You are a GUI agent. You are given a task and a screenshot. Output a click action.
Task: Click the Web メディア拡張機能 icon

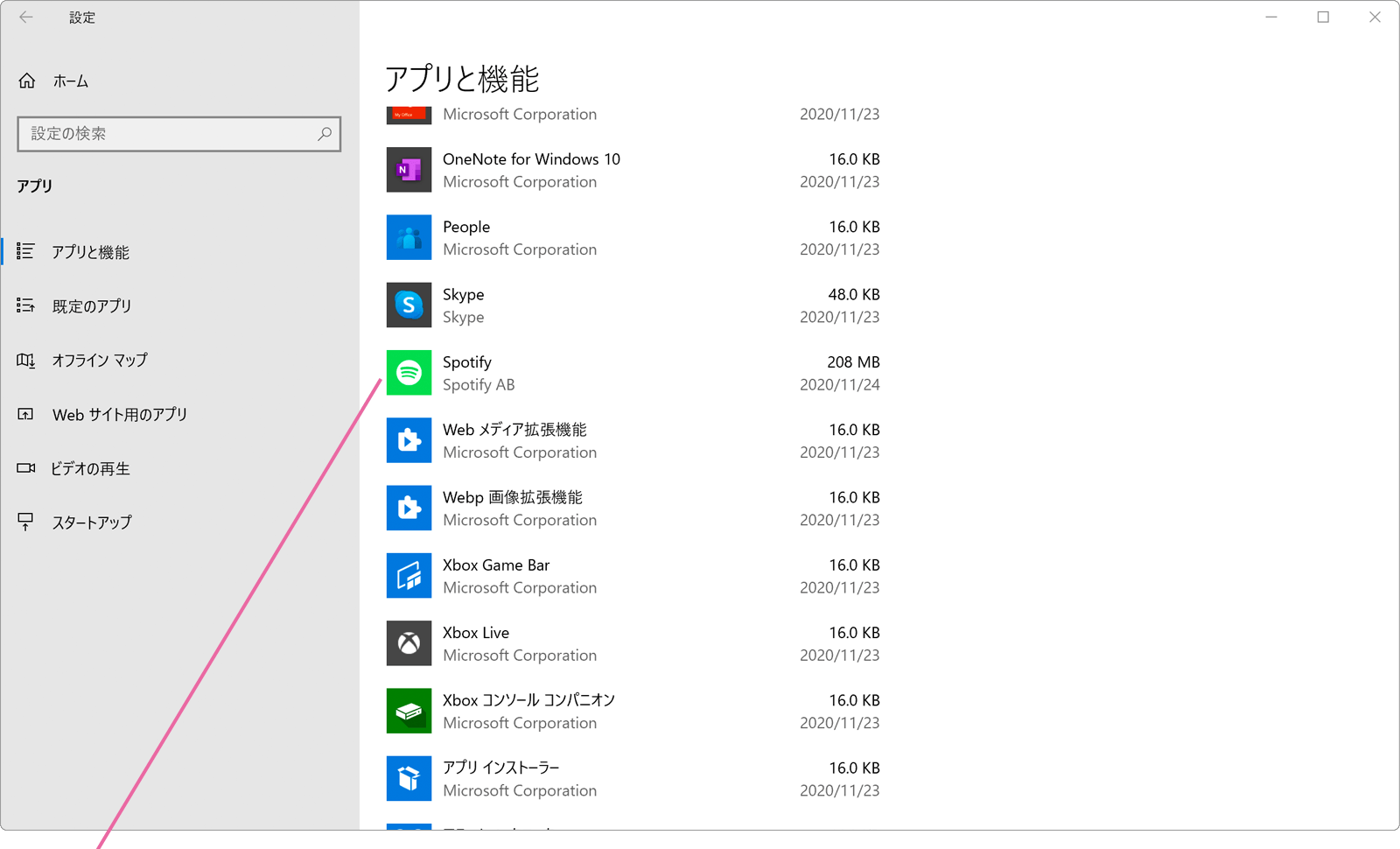409,440
